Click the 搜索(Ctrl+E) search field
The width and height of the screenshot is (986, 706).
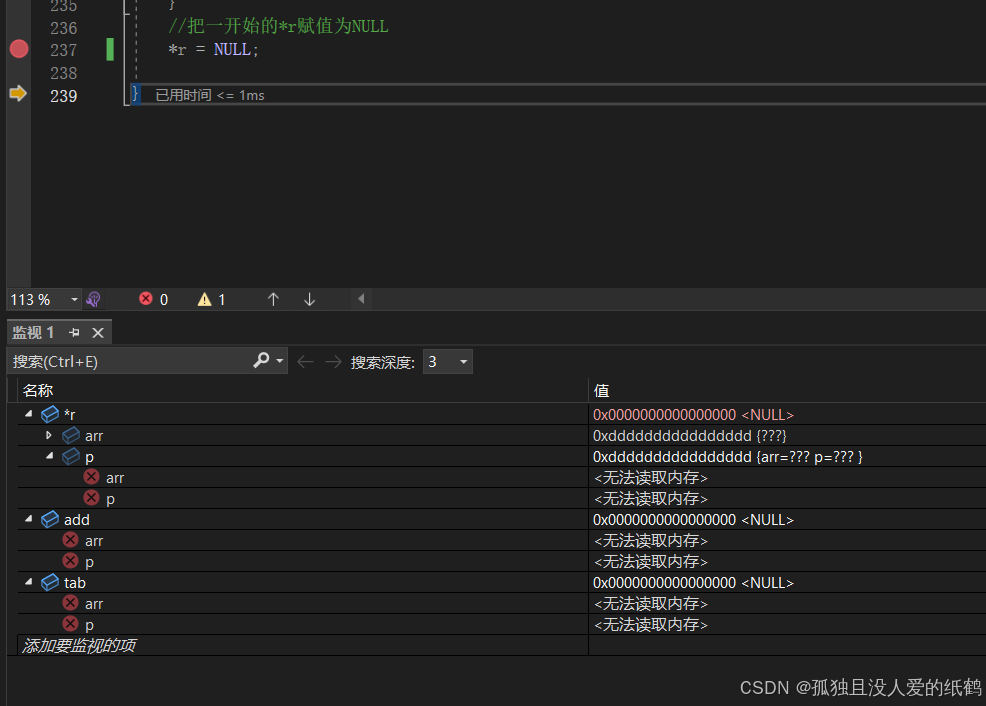coord(129,361)
